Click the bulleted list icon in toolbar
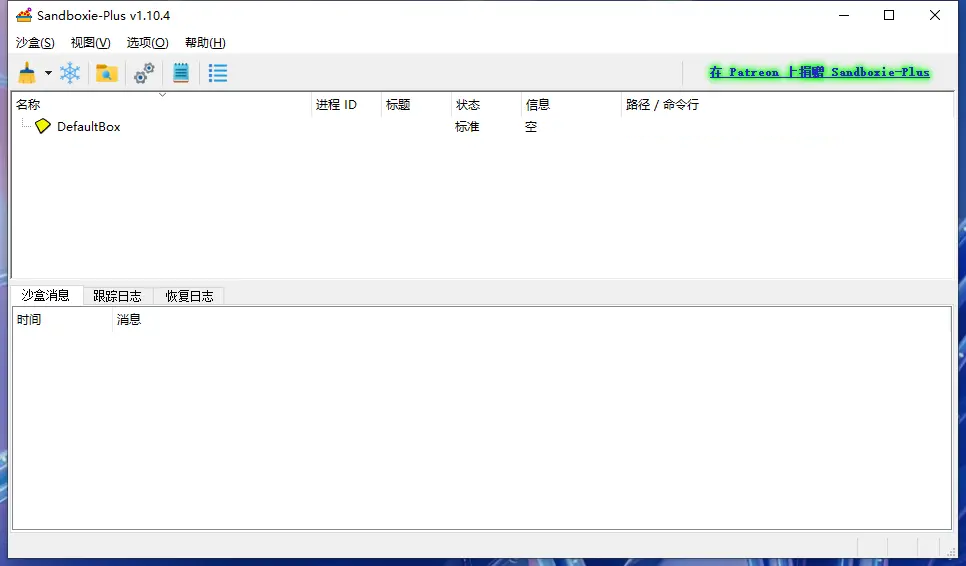Screen dimensions: 966x566 coord(217,73)
